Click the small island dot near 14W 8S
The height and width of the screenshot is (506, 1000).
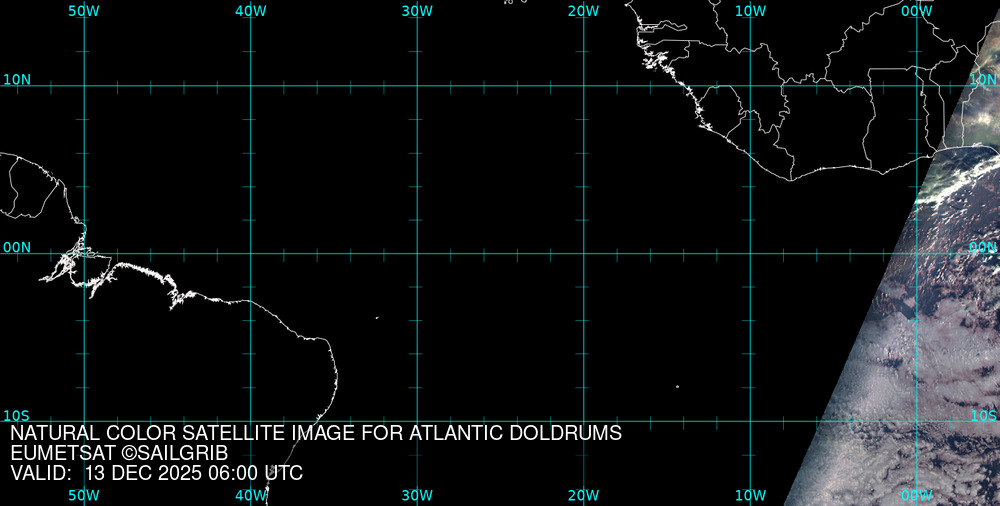[x=677, y=387]
